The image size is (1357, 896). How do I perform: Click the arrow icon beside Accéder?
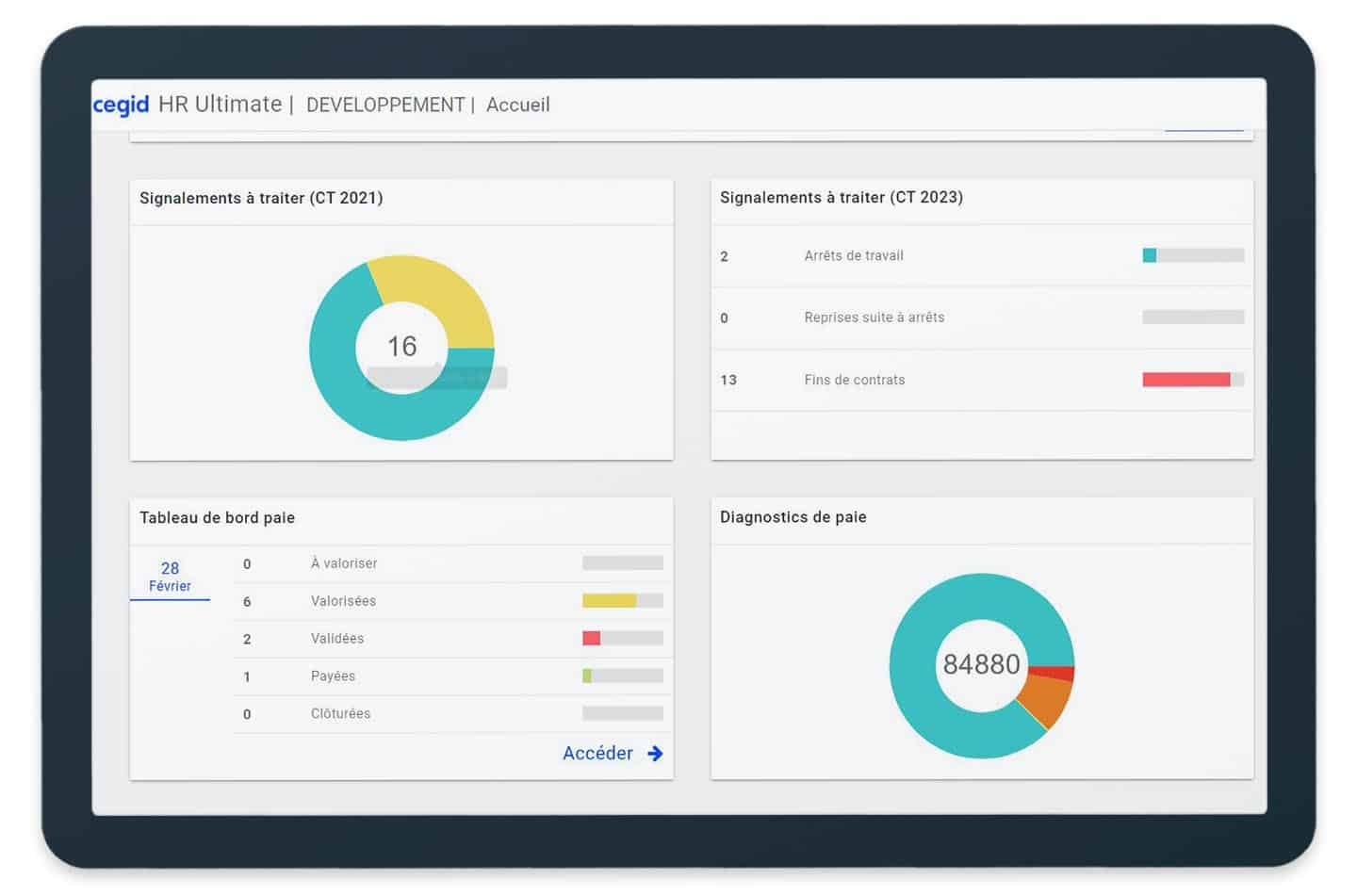655,754
